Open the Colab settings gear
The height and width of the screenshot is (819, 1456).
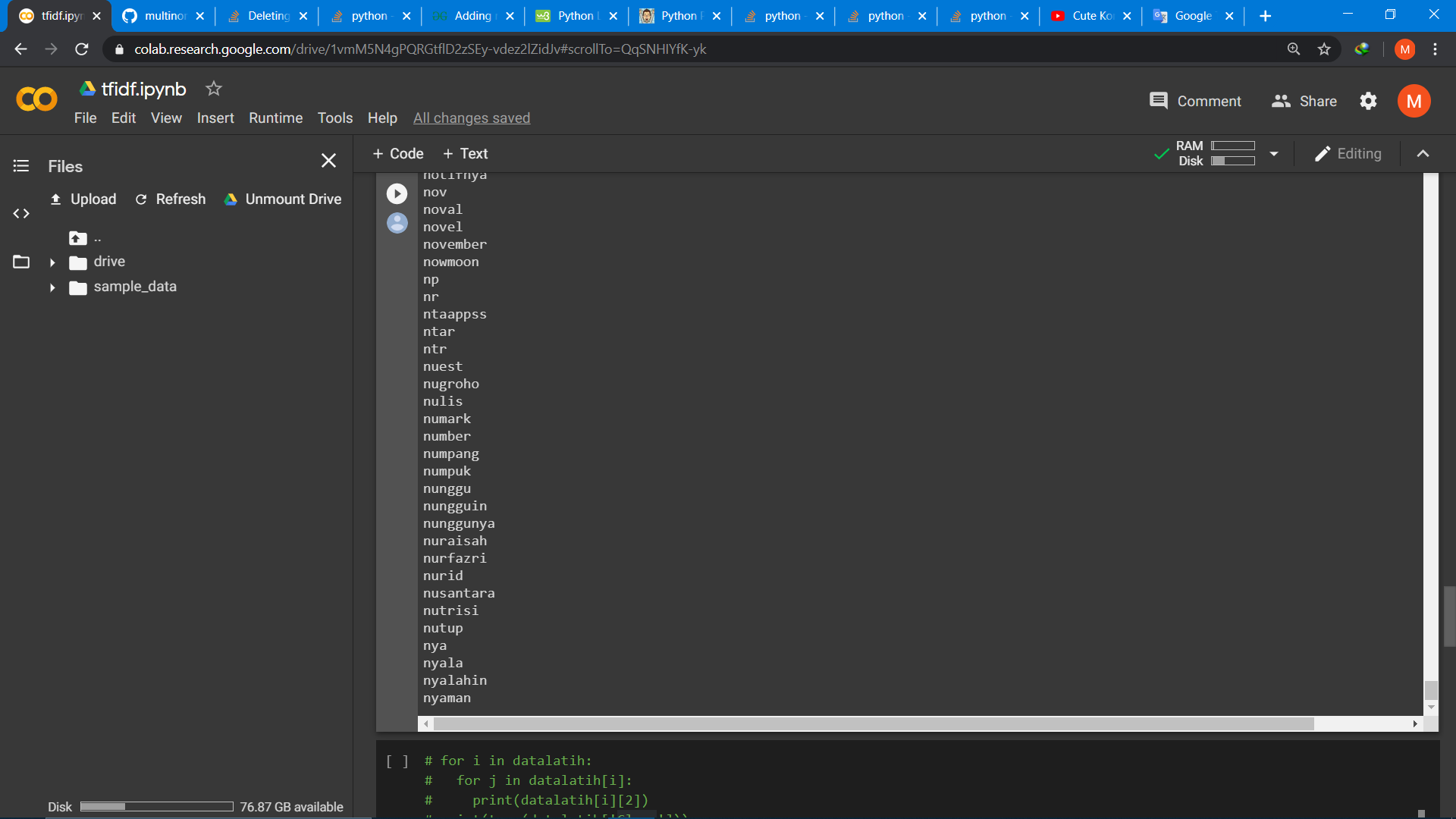click(x=1368, y=101)
